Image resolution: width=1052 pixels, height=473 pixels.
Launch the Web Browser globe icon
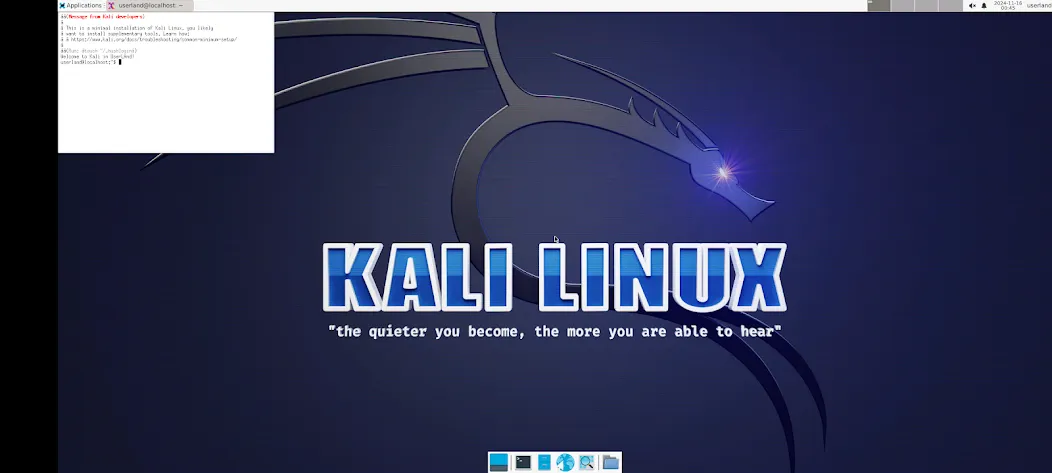[565, 462]
